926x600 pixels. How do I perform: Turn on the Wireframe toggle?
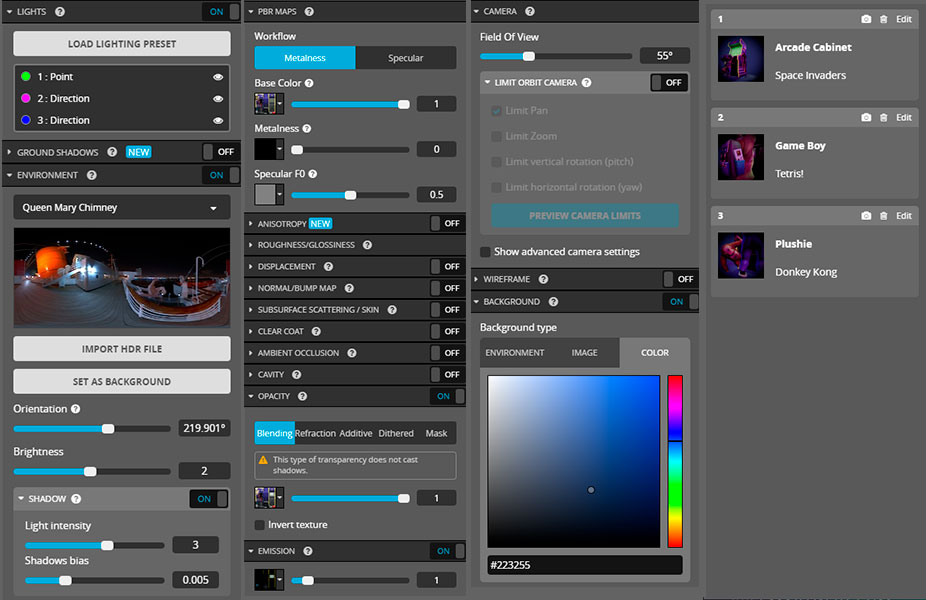coord(679,279)
